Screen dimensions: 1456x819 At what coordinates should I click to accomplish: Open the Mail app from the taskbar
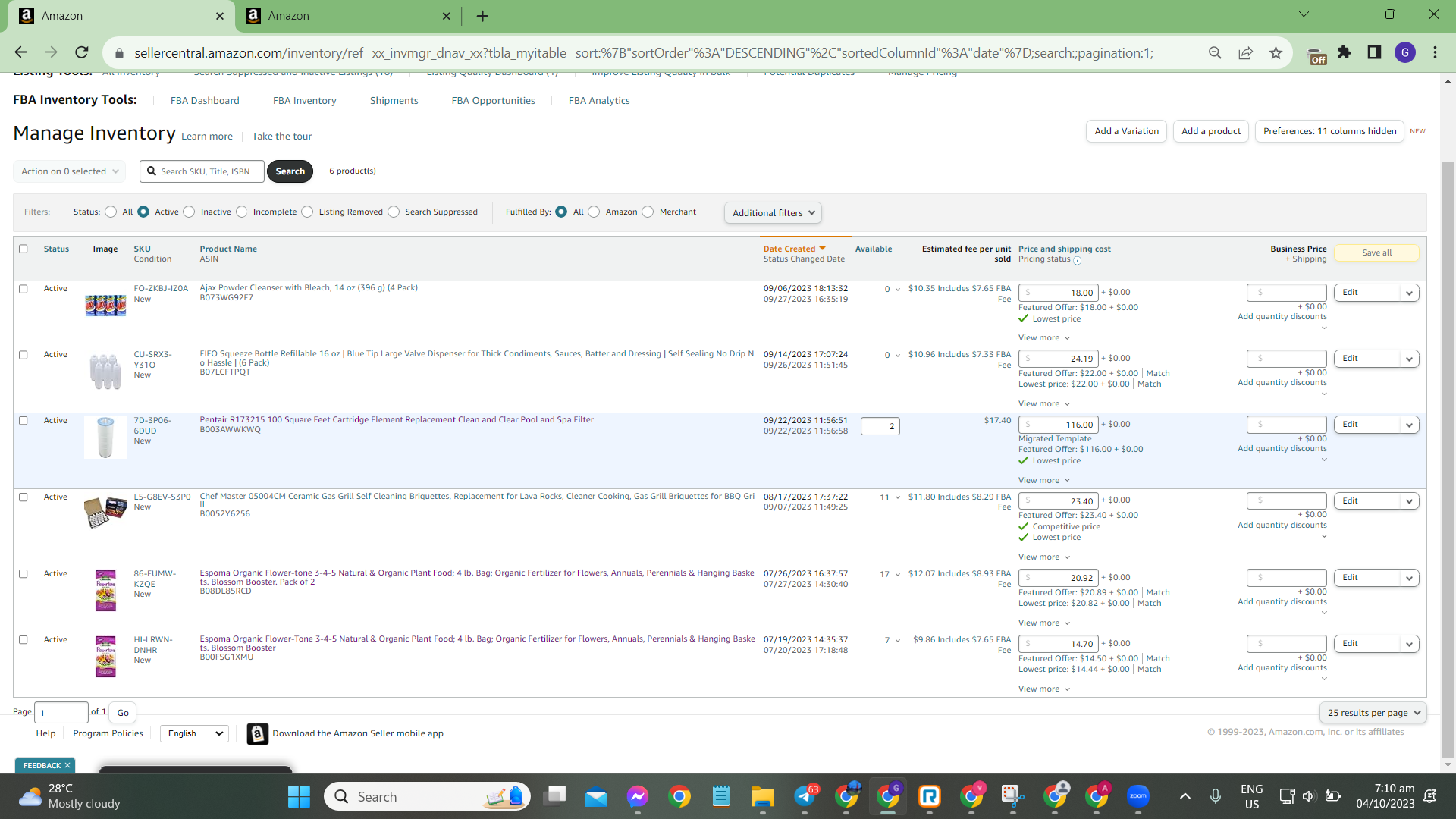click(596, 796)
